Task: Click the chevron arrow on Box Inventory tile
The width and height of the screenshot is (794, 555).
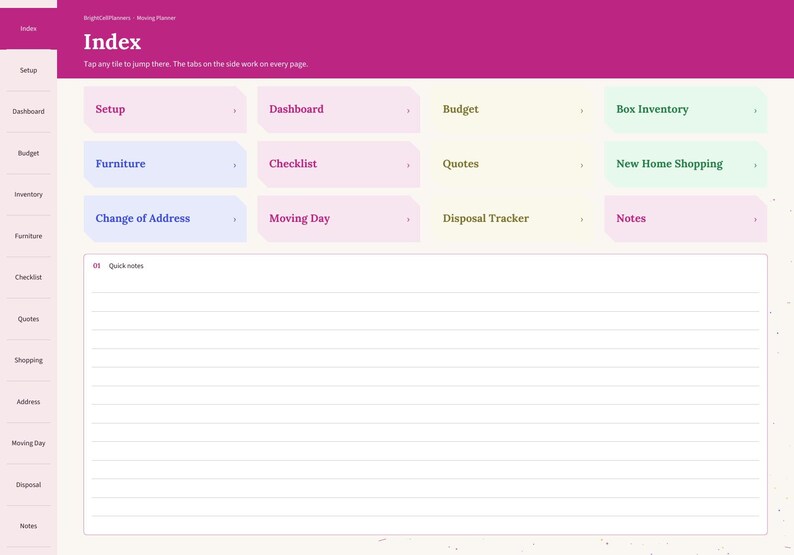Action: point(755,110)
